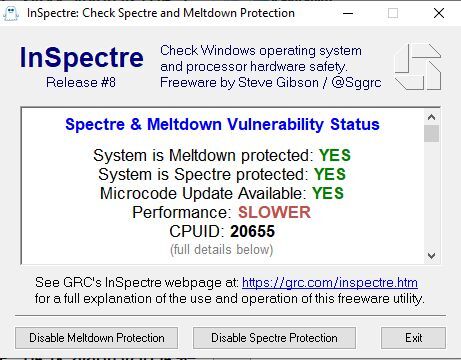The height and width of the screenshot is (360, 461).
Task: Exit the InSpectre application
Action: pyautogui.click(x=413, y=338)
